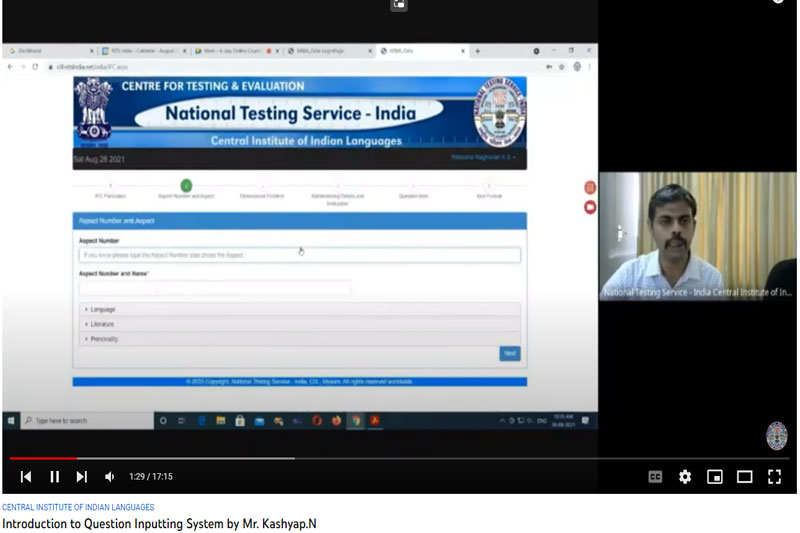800x533 pixels.
Task: Open the taskbar clock and date
Action: (x=563, y=421)
